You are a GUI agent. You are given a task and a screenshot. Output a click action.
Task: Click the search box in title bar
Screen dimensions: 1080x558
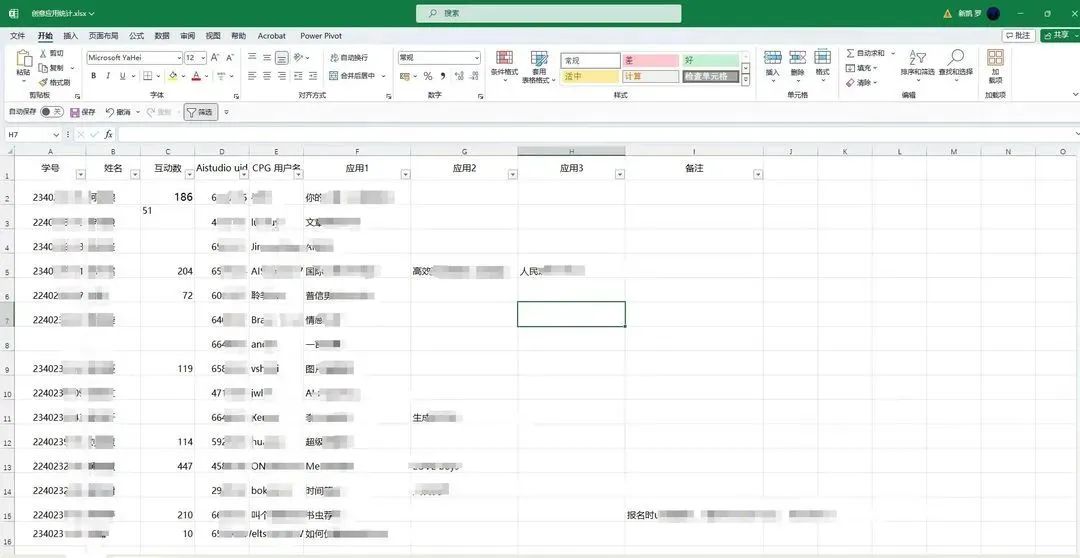[x=549, y=13]
